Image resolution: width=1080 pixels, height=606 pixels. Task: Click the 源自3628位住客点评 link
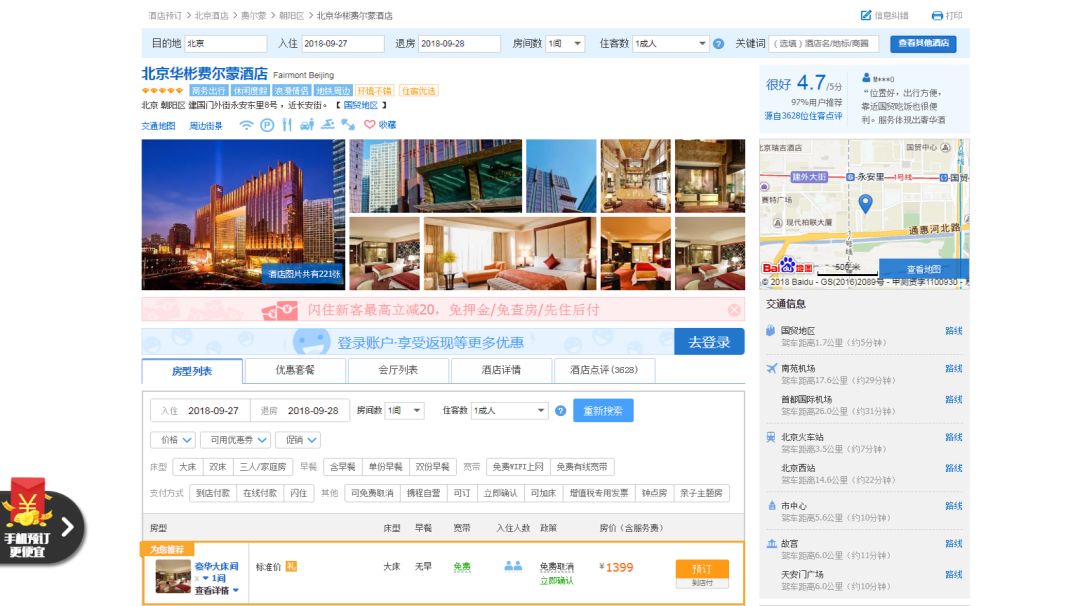click(803, 116)
